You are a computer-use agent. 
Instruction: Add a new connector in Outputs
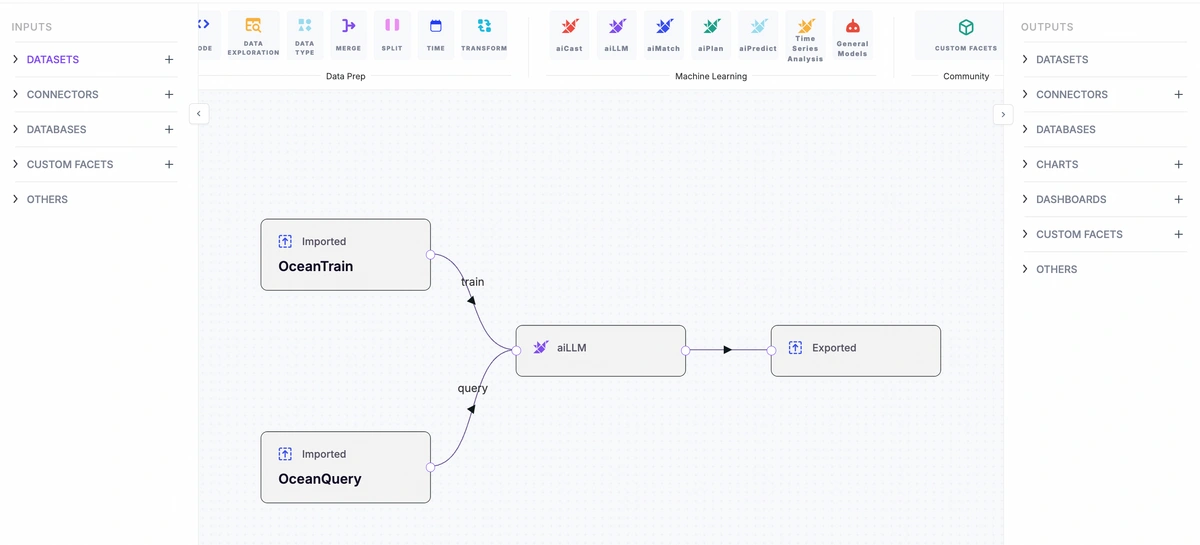[x=1179, y=95]
